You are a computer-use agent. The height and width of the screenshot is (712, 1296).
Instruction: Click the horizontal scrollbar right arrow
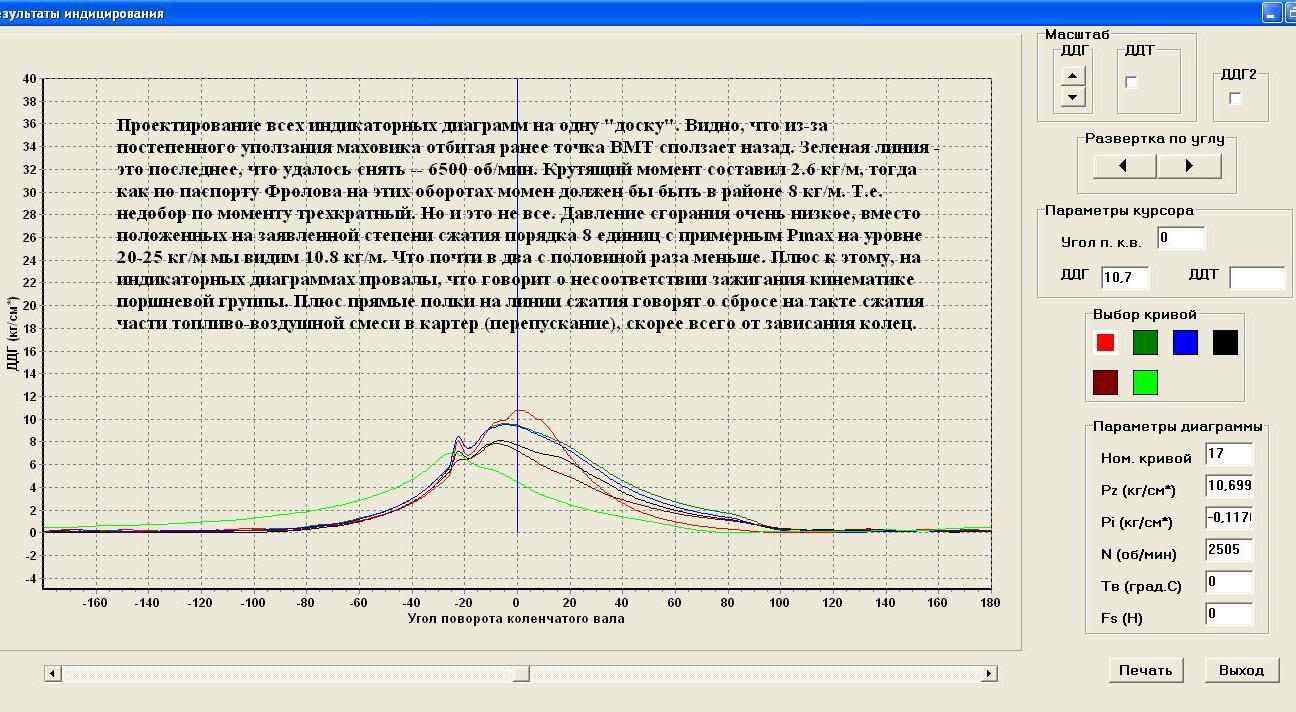989,674
